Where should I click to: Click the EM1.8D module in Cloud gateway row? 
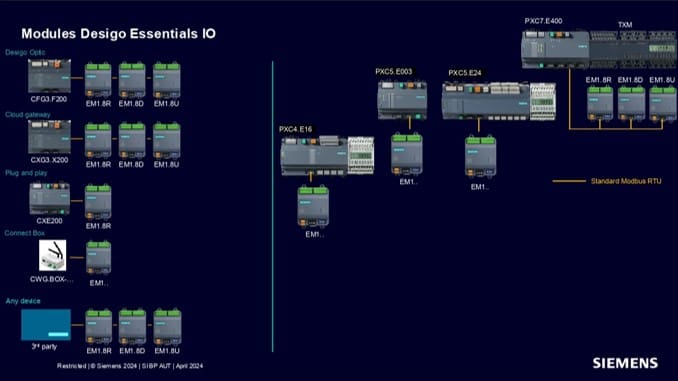132,141
